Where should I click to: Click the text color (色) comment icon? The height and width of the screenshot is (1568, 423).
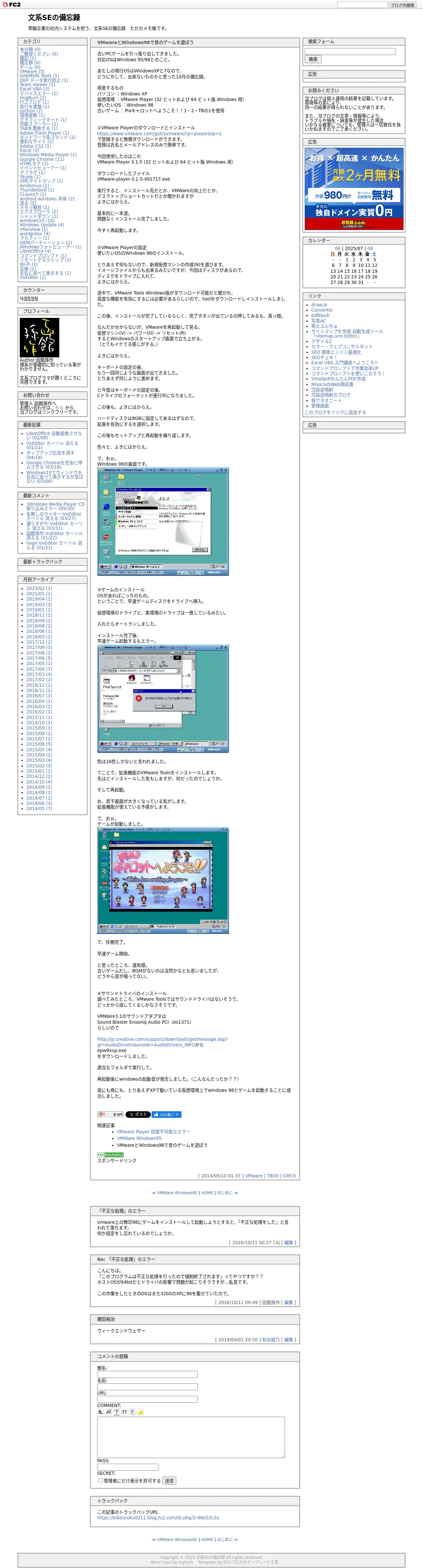pyautogui.click(x=132, y=1412)
